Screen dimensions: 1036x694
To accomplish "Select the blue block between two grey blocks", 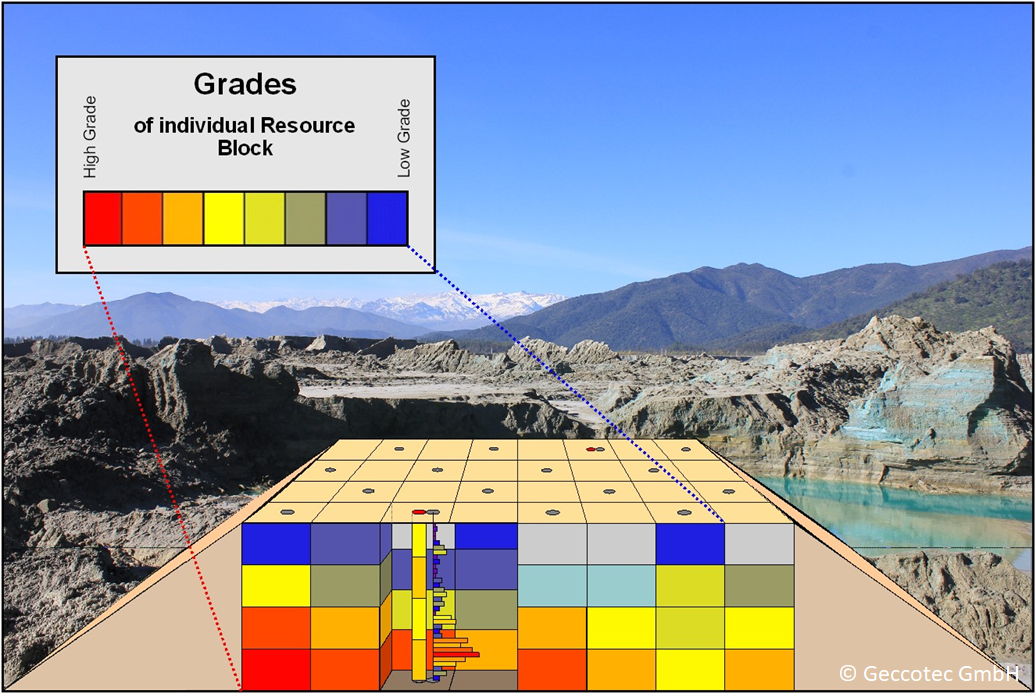I will (690, 544).
